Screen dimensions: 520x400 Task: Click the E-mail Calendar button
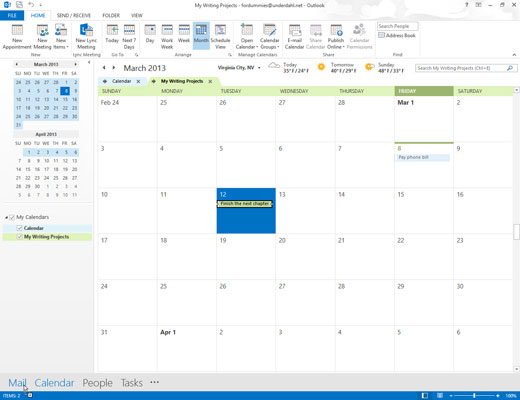[295, 37]
